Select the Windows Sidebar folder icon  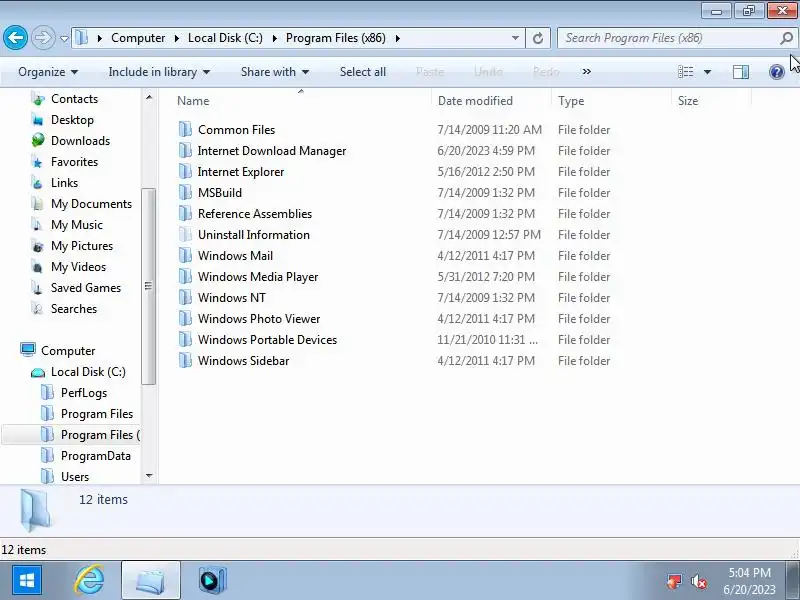185,361
